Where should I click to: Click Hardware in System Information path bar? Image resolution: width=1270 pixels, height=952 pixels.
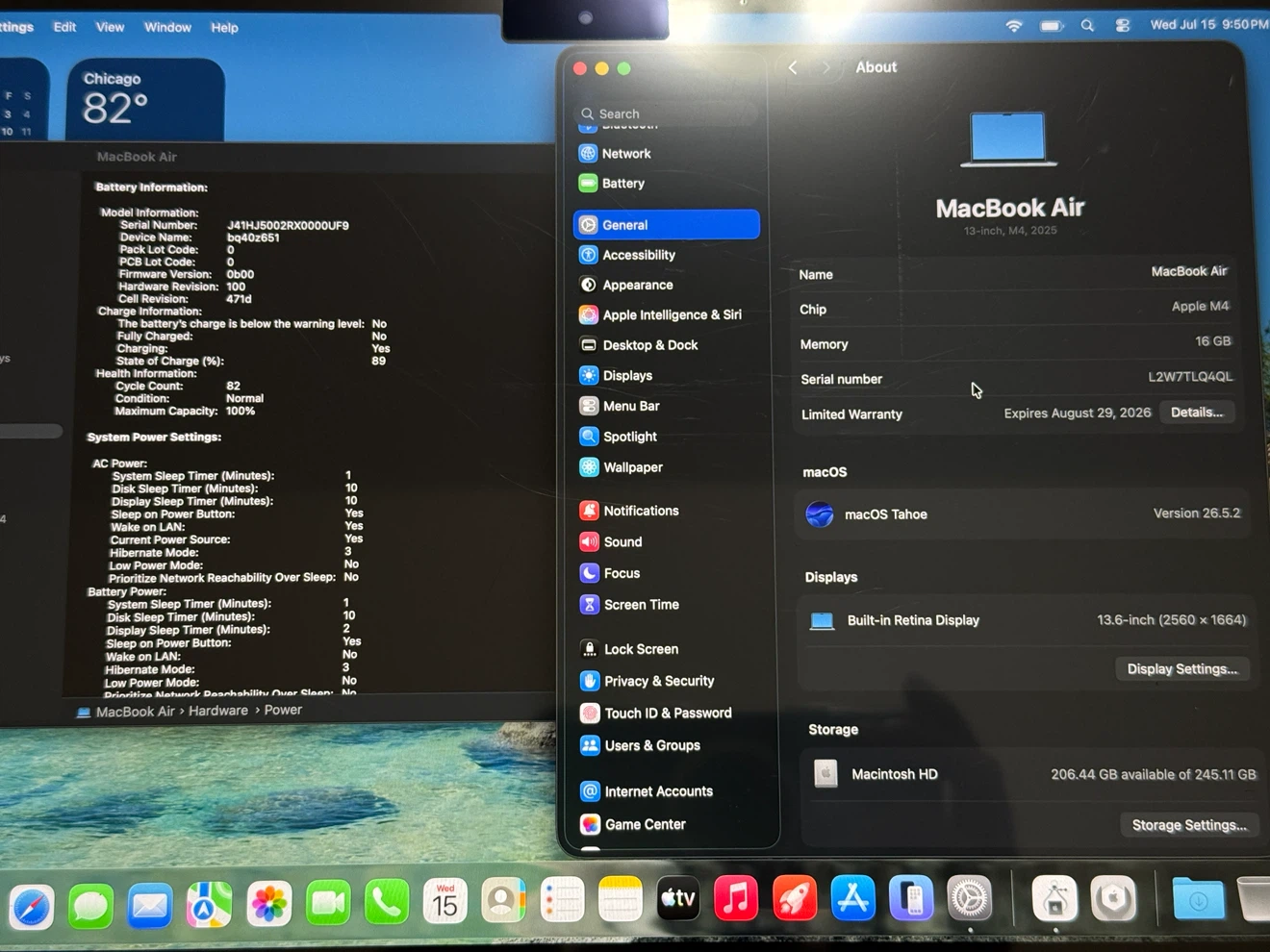217,711
